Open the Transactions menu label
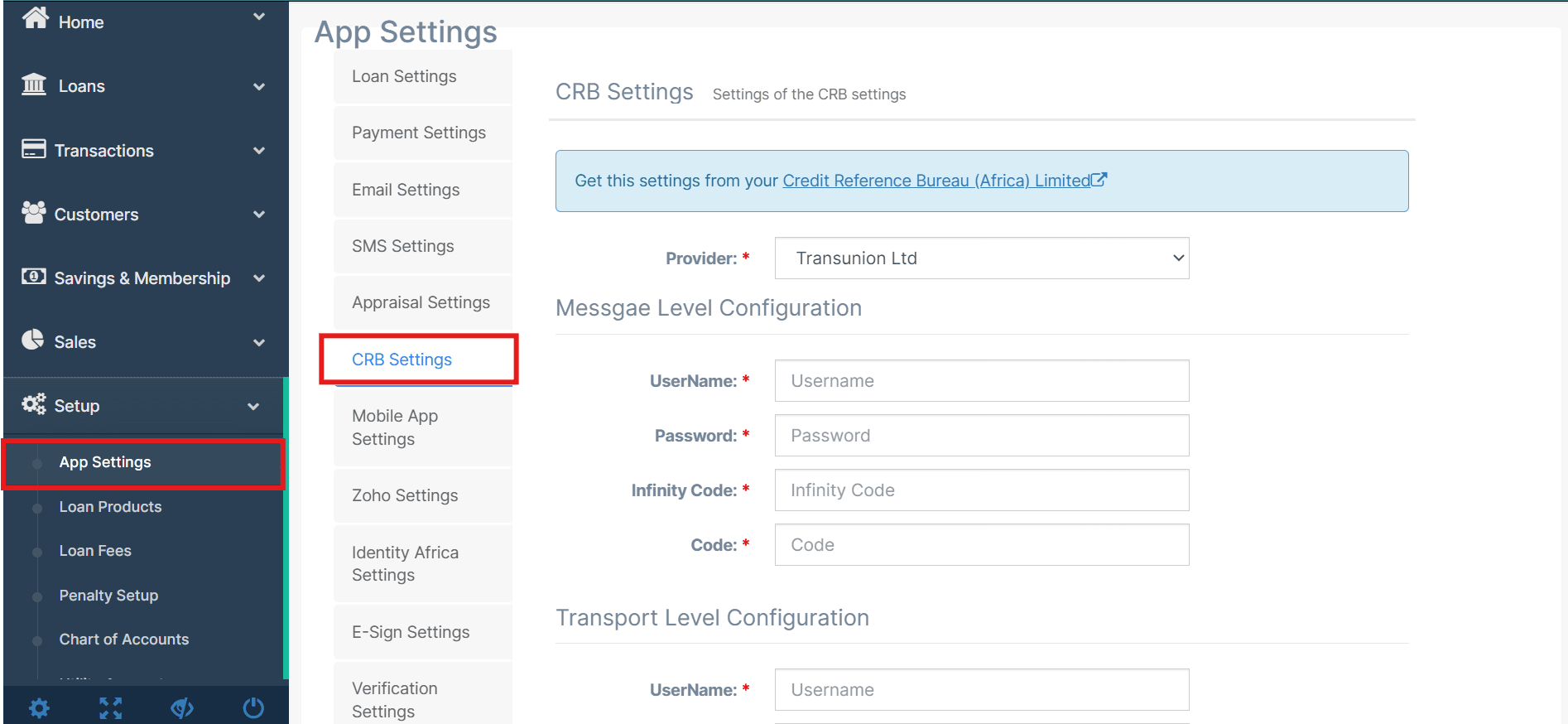This screenshot has height=724, width=1568. coord(104,151)
